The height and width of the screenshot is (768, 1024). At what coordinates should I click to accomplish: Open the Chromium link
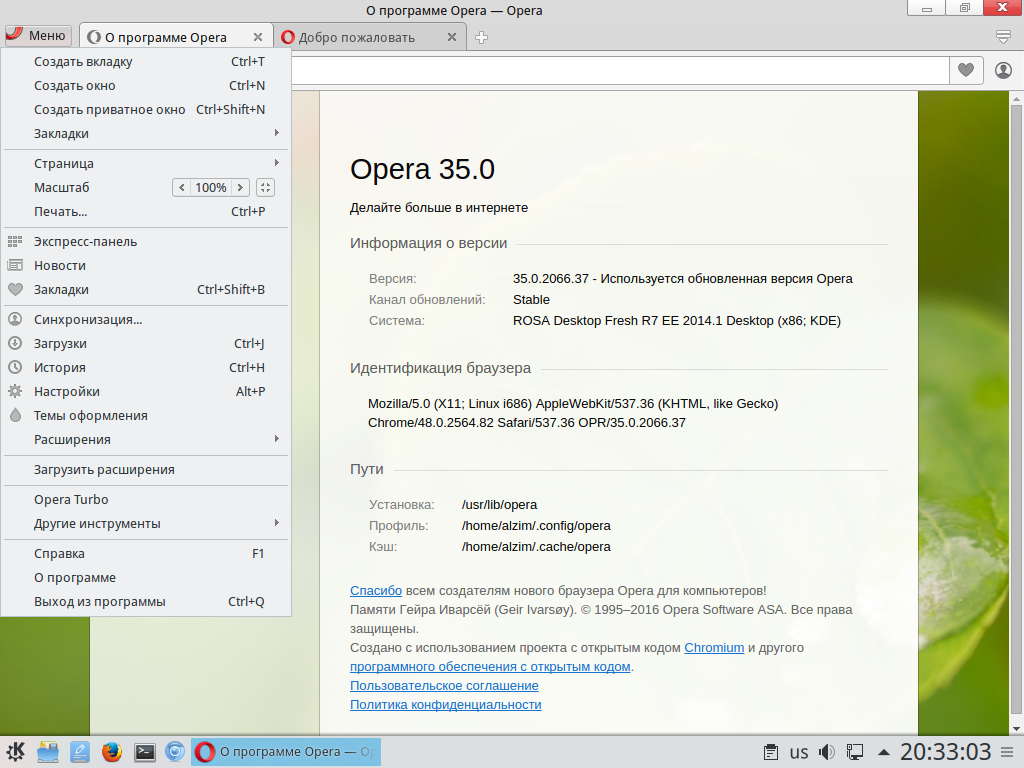[714, 647]
